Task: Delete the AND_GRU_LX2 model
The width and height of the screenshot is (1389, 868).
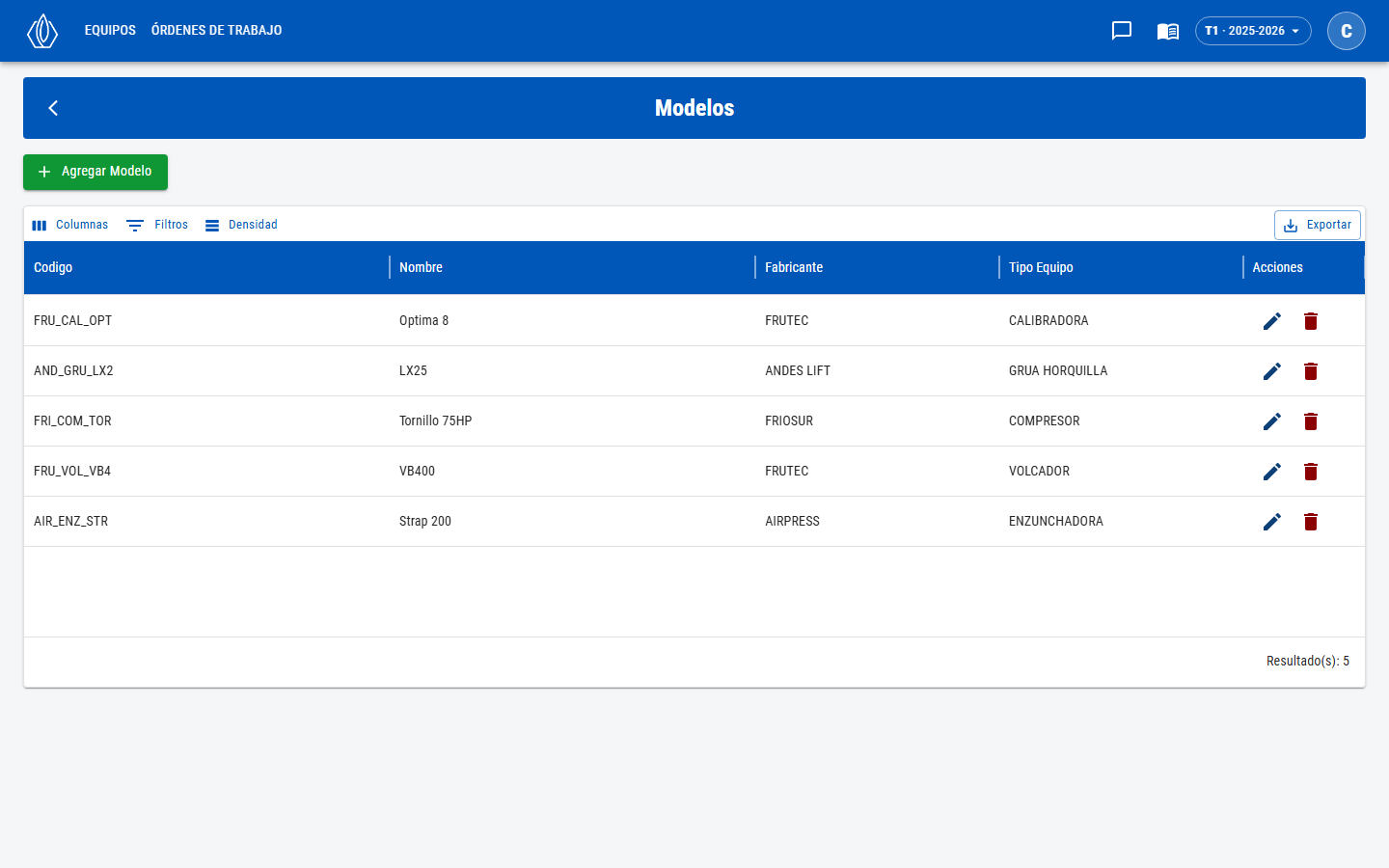Action: pos(1311,371)
